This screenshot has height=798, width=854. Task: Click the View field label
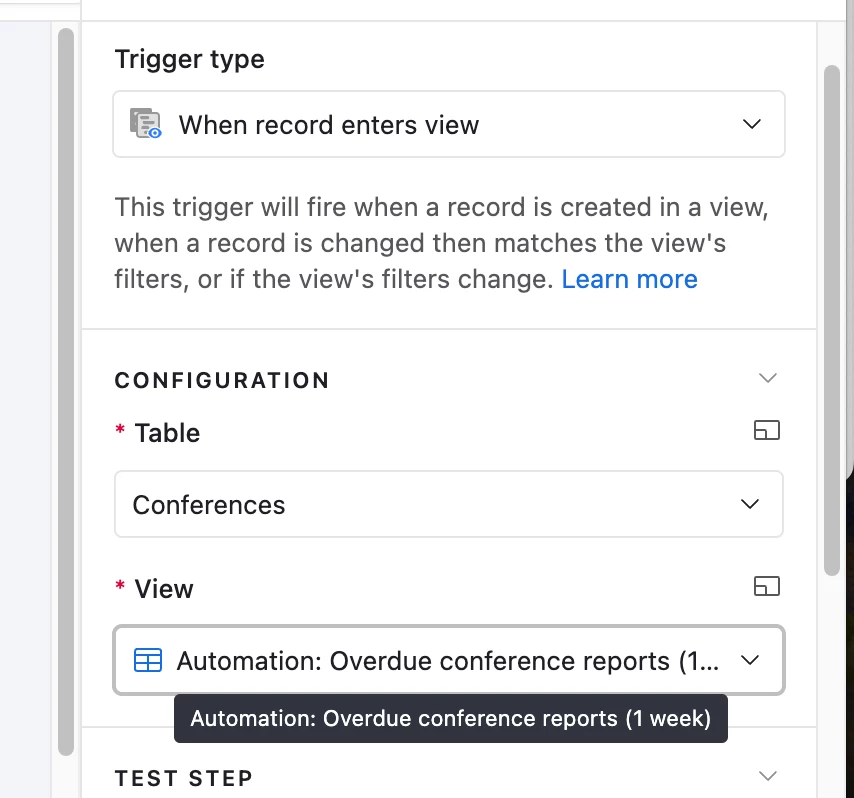click(x=163, y=589)
